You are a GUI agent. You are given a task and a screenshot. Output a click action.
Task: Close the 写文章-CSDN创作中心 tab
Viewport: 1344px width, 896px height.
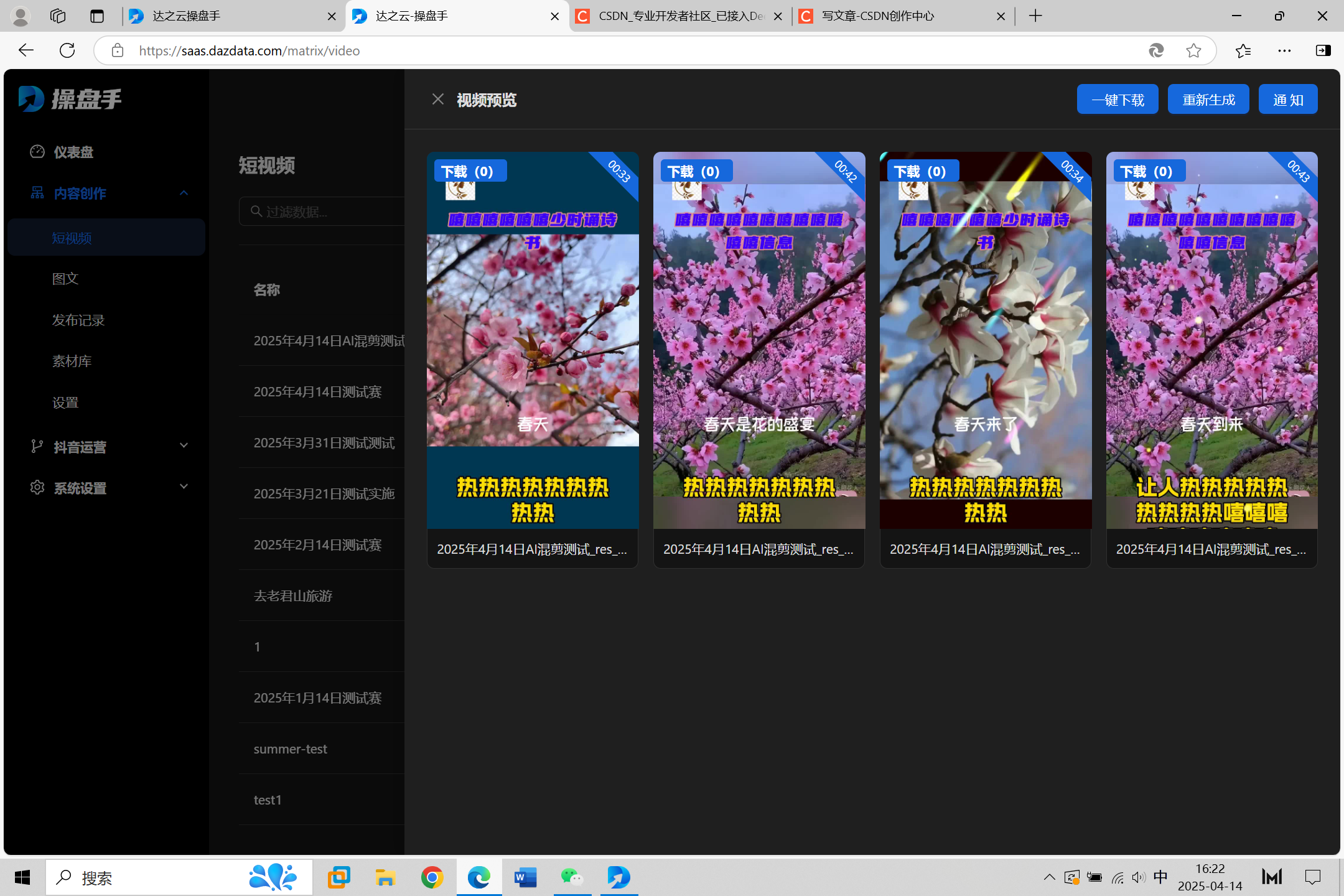tap(1001, 16)
